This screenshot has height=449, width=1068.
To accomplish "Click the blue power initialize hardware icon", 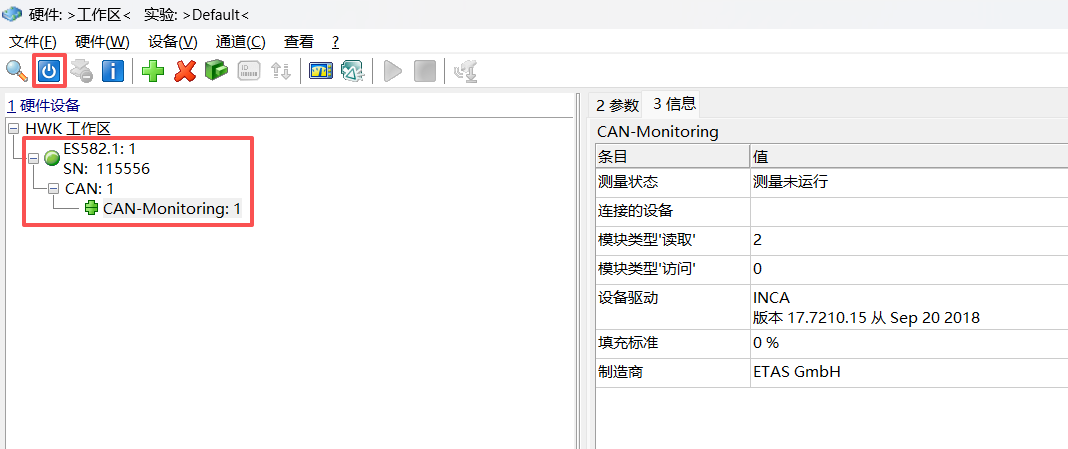I will 49,71.
